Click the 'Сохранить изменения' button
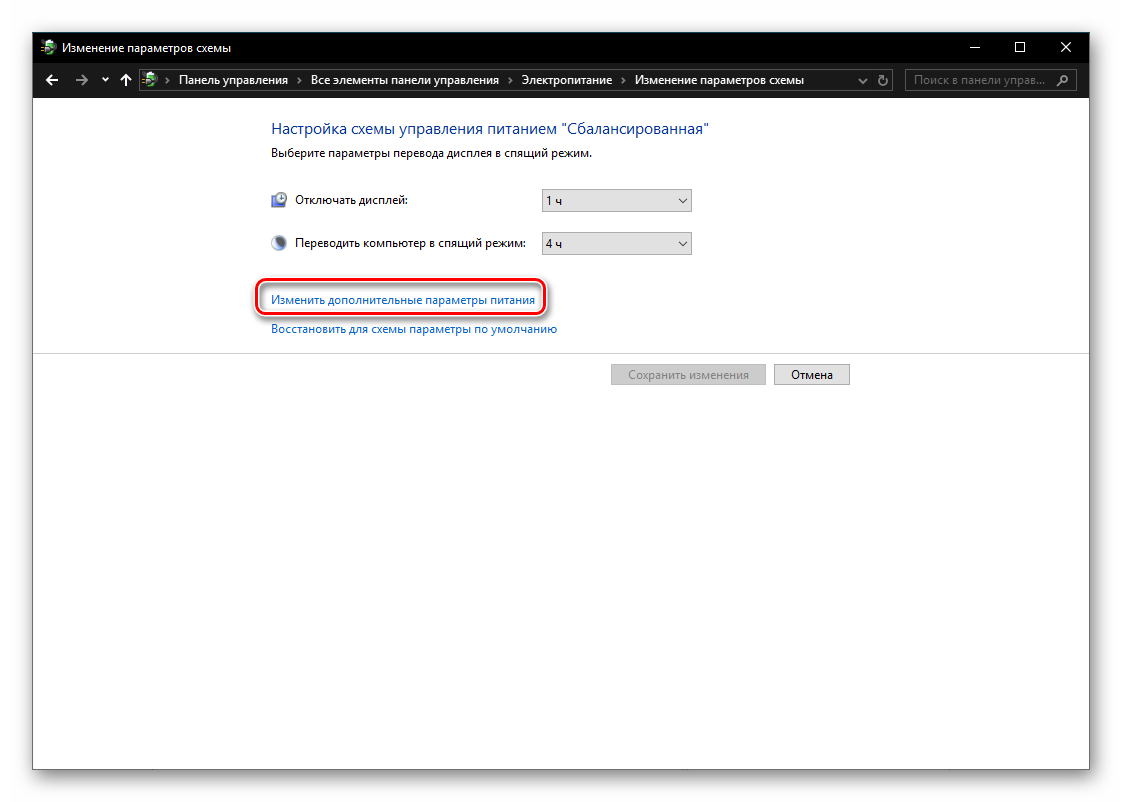Viewport: 1122px width, 802px height. tap(688, 375)
